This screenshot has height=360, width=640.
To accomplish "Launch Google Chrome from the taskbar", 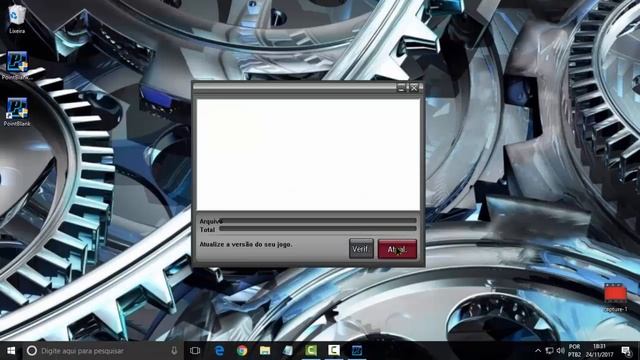I will coord(242,351).
